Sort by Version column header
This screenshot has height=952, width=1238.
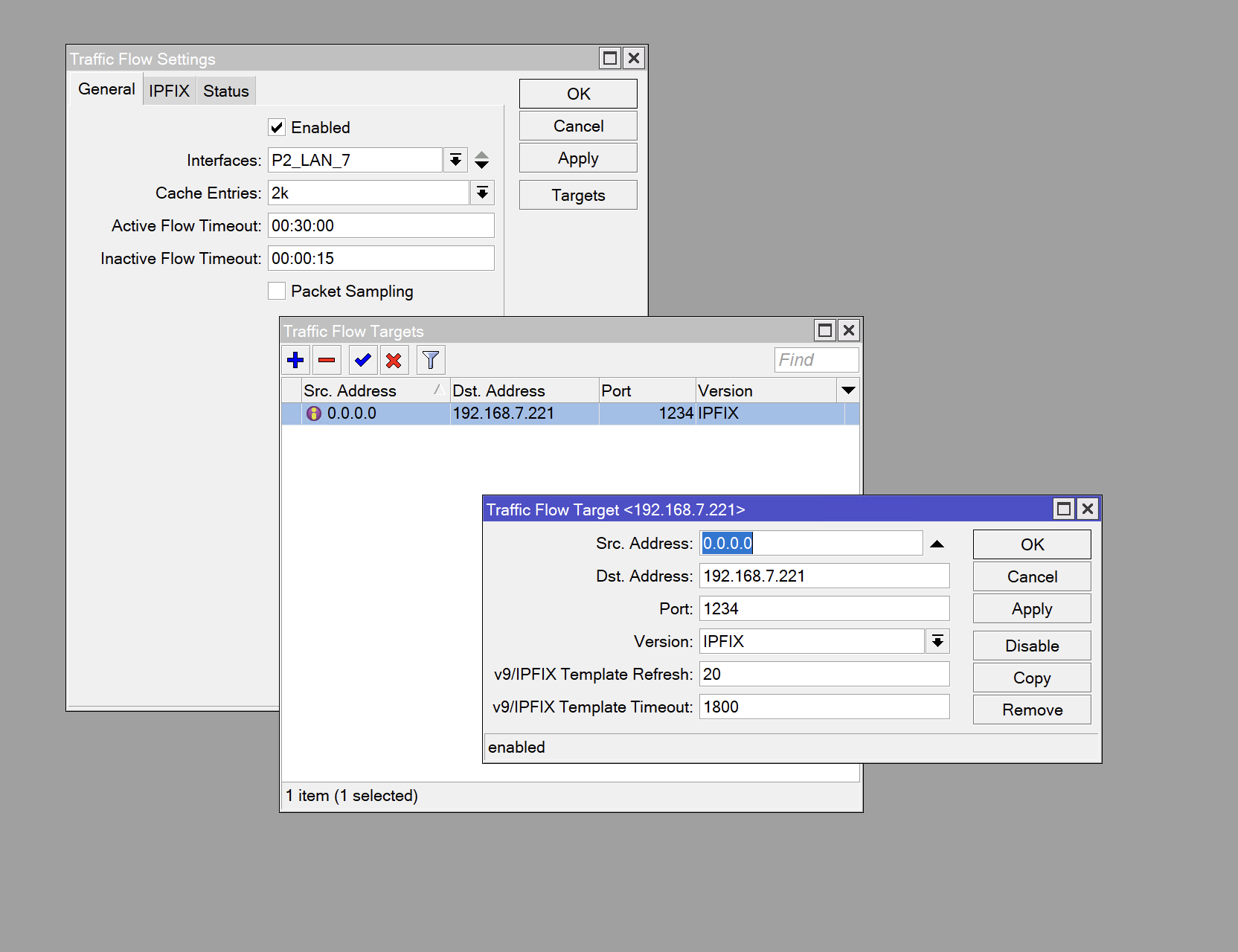(x=766, y=390)
